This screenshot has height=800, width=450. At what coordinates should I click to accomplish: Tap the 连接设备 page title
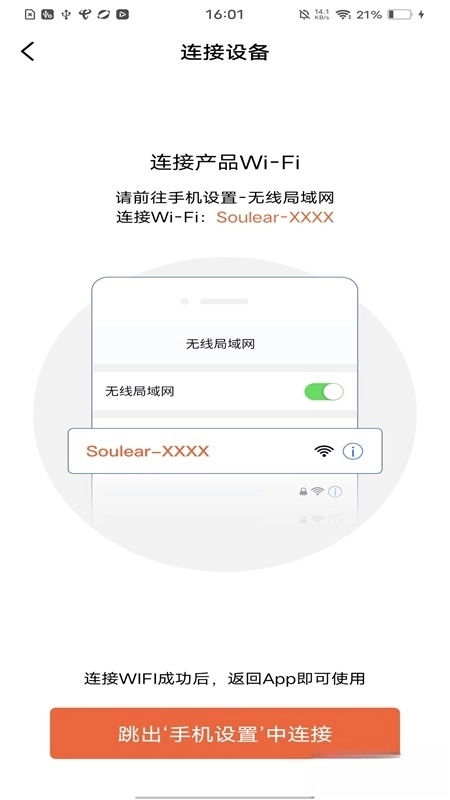(224, 52)
